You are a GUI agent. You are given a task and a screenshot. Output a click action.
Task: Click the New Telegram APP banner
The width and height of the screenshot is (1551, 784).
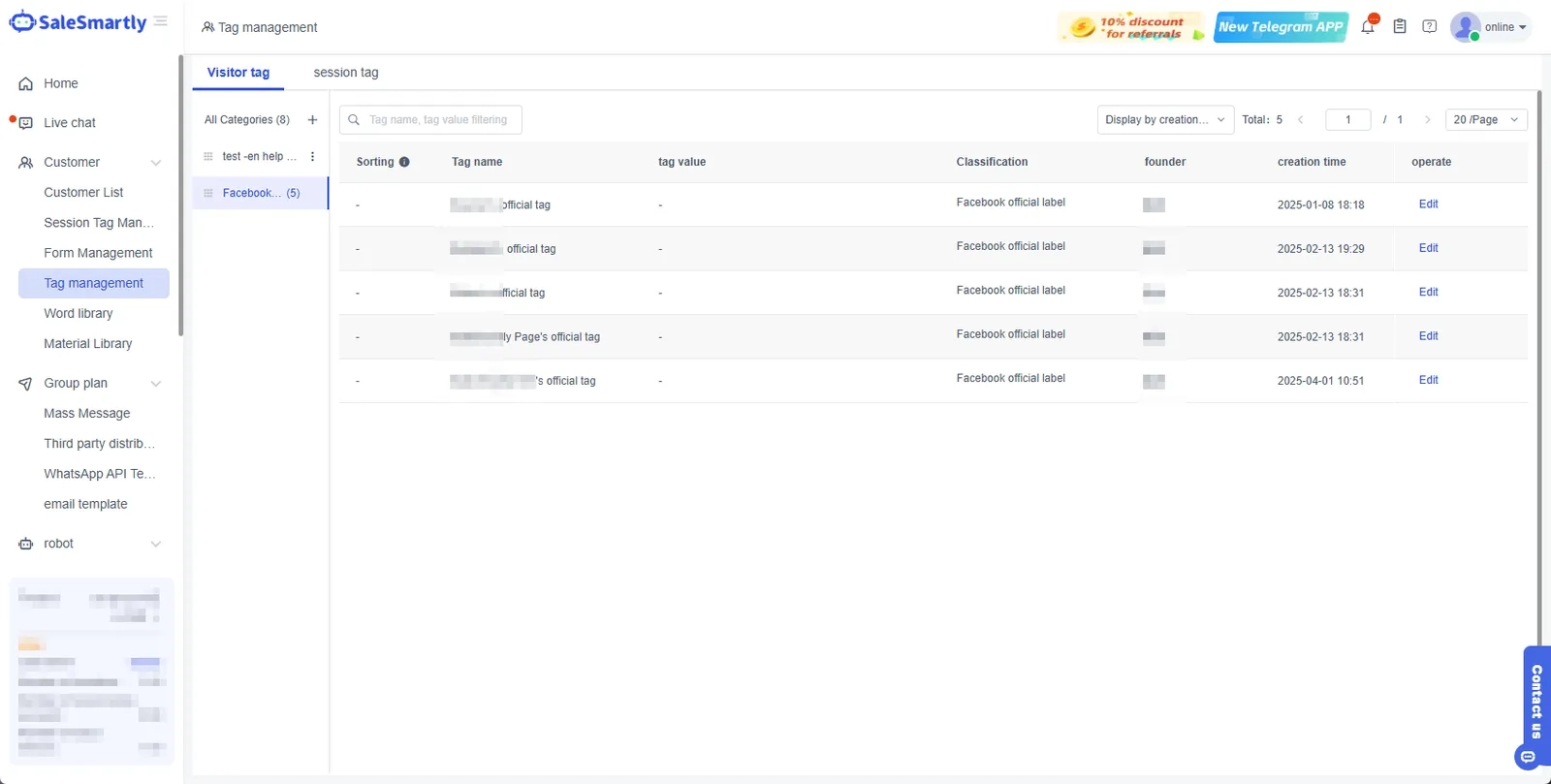click(x=1281, y=27)
